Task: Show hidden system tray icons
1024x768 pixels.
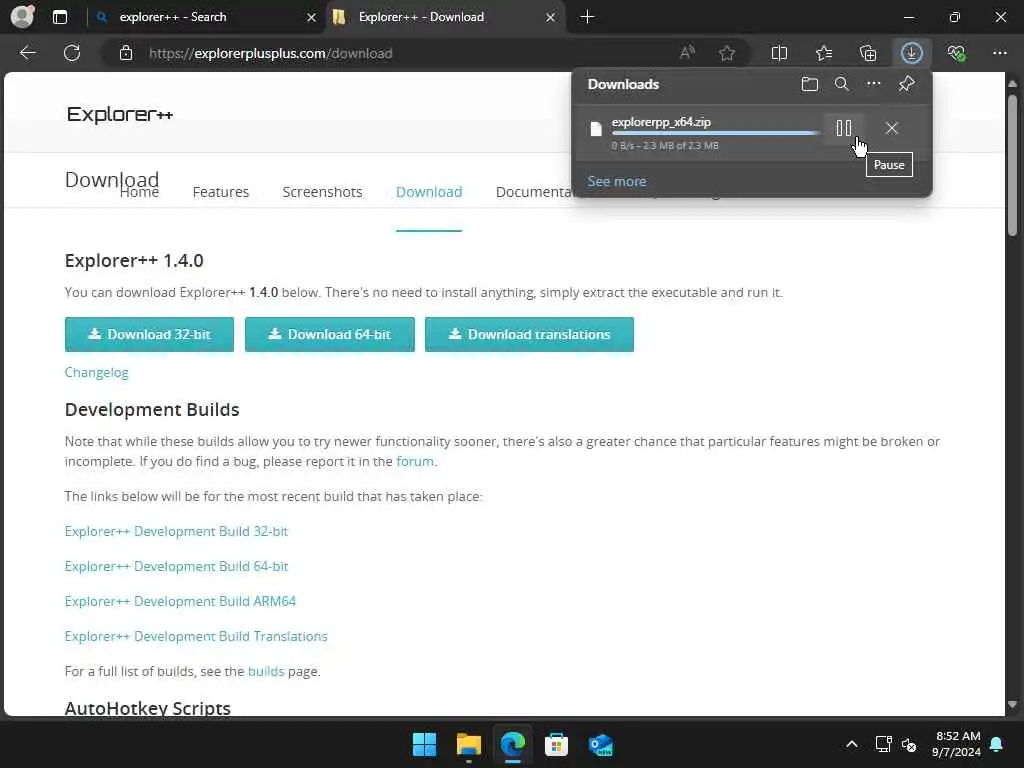Action: coord(852,744)
